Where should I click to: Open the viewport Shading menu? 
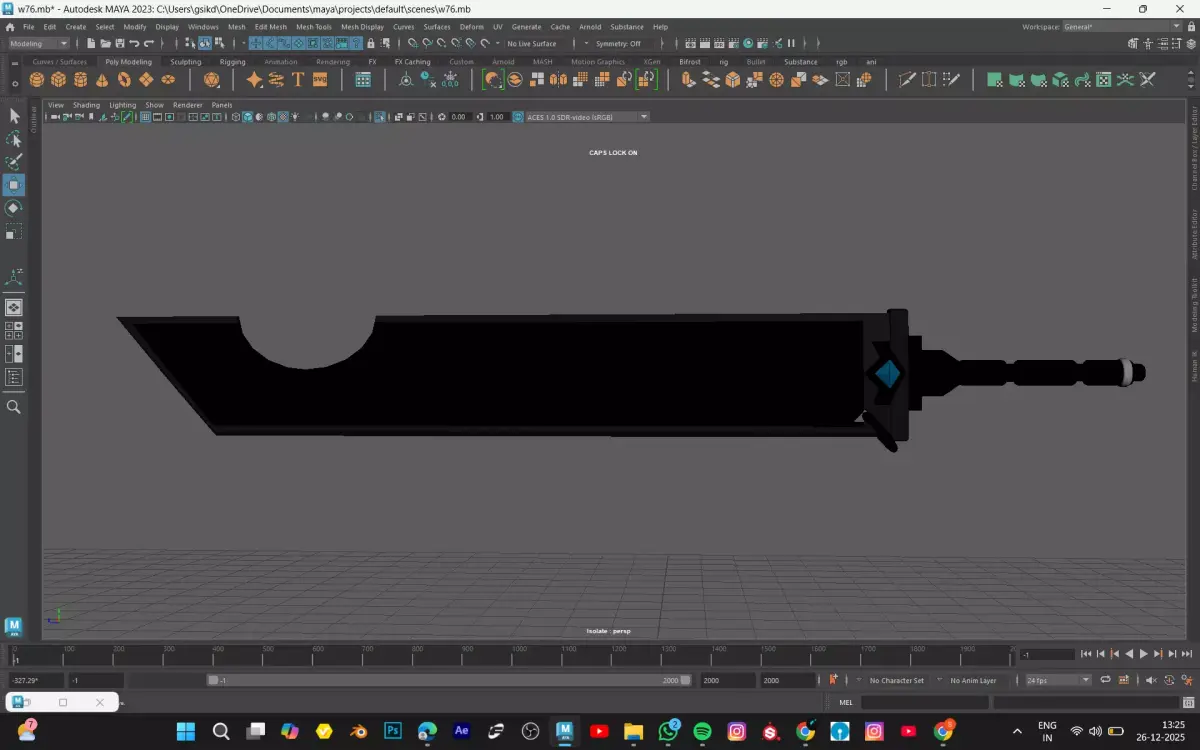(86, 105)
